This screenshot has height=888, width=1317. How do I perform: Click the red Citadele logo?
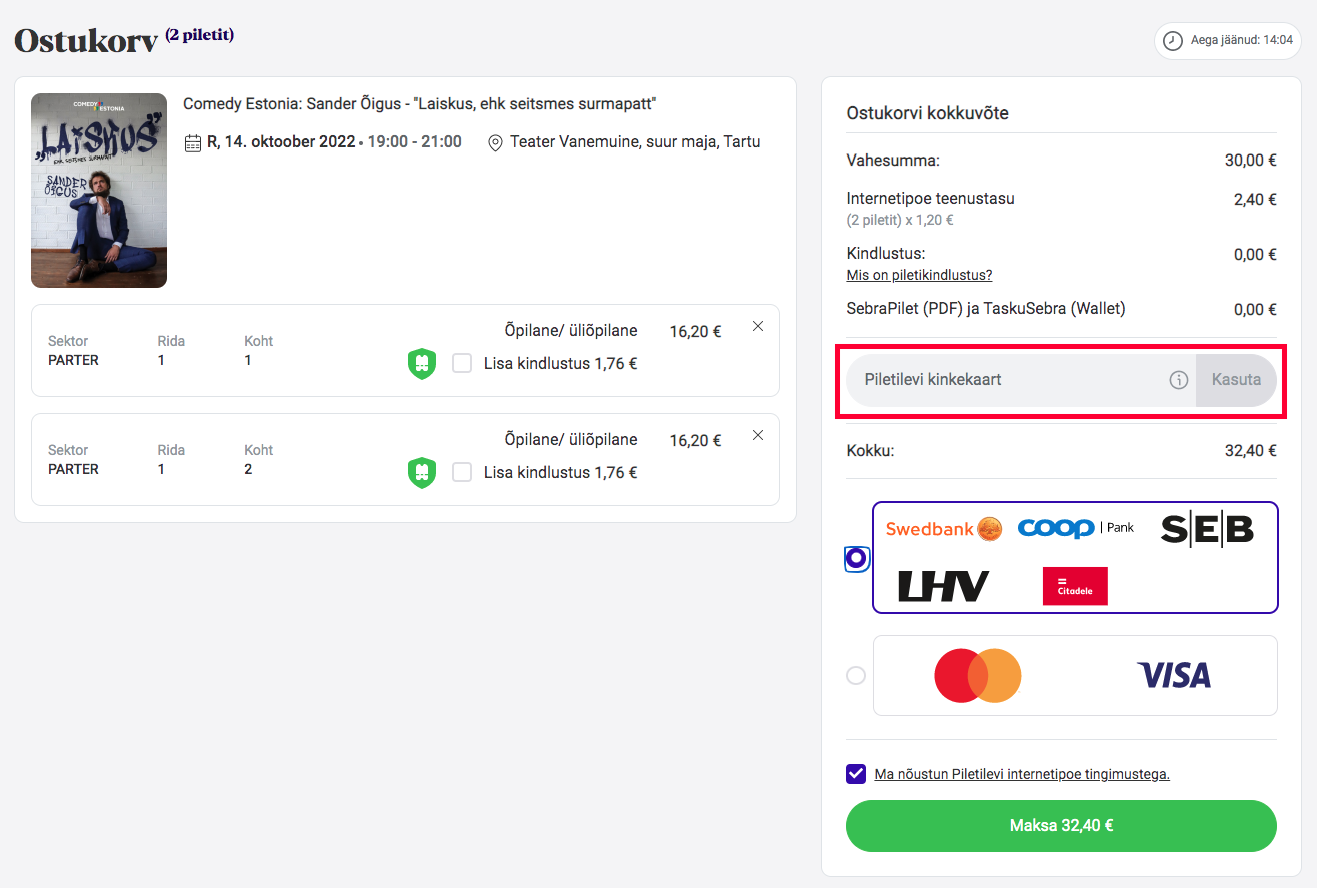click(x=1075, y=586)
